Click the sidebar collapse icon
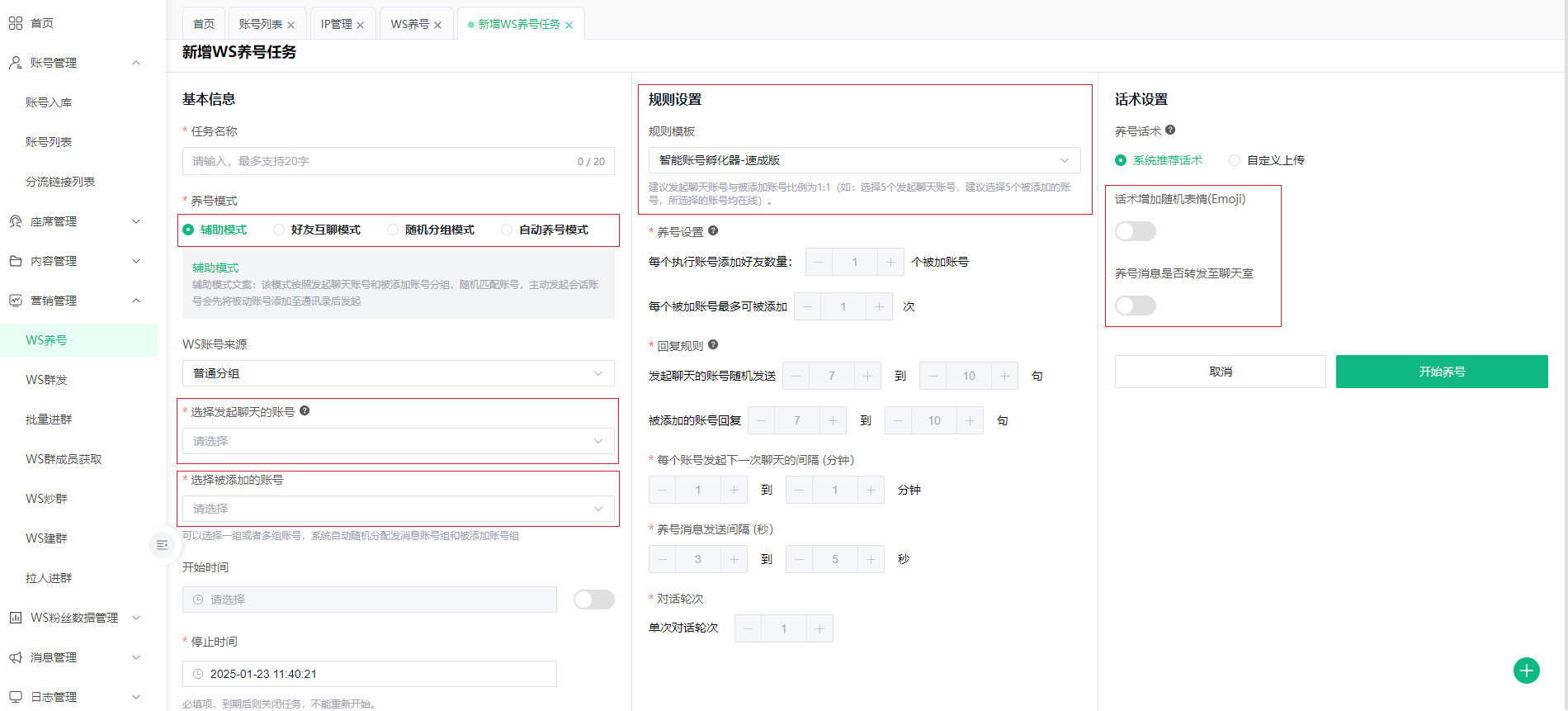 pyautogui.click(x=162, y=545)
